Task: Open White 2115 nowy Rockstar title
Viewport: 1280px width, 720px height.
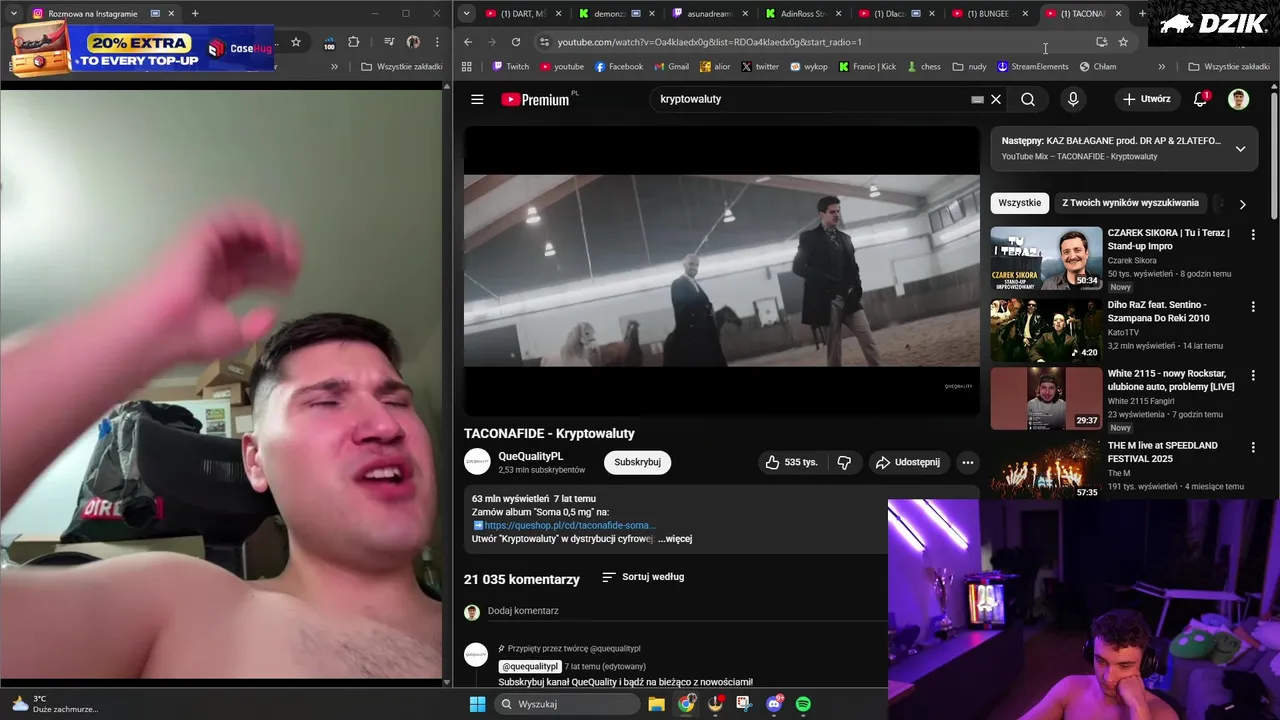Action: [1170, 380]
